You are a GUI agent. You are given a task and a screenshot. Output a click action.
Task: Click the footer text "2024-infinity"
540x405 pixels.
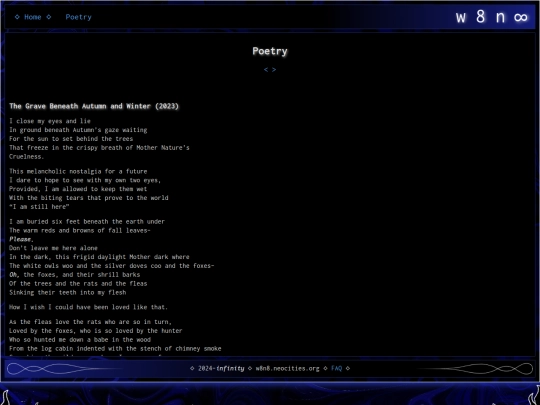221,368
